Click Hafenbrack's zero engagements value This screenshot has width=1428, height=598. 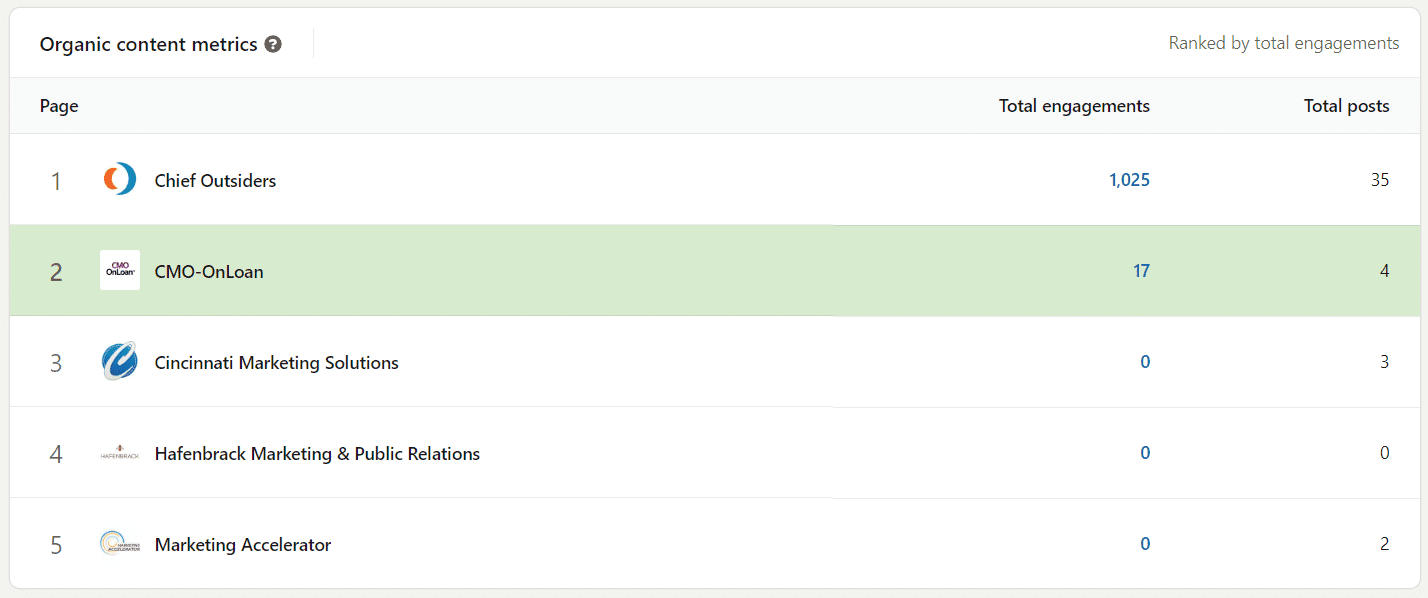(x=1145, y=453)
